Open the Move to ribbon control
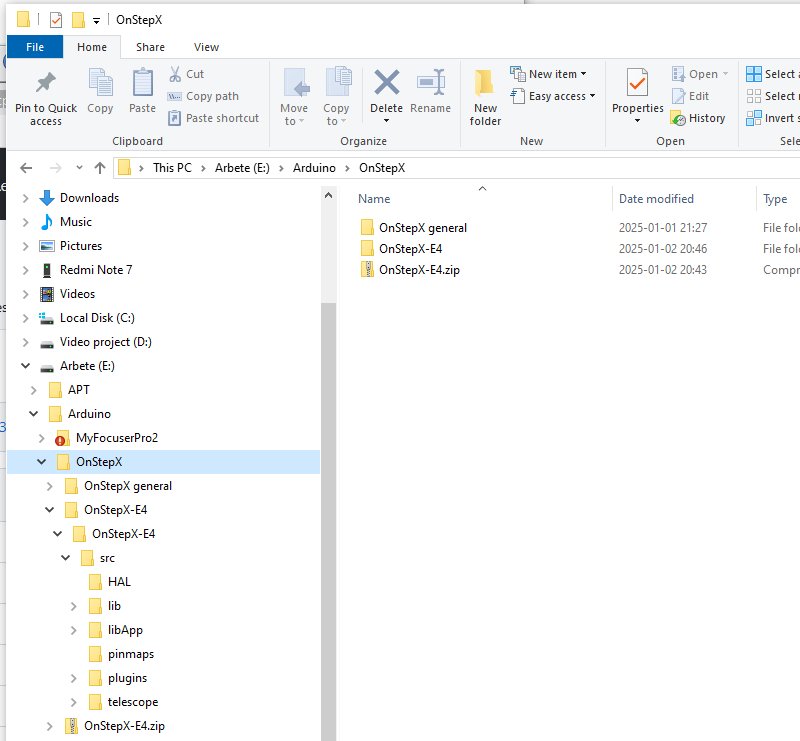The height and width of the screenshot is (741, 800). click(294, 97)
